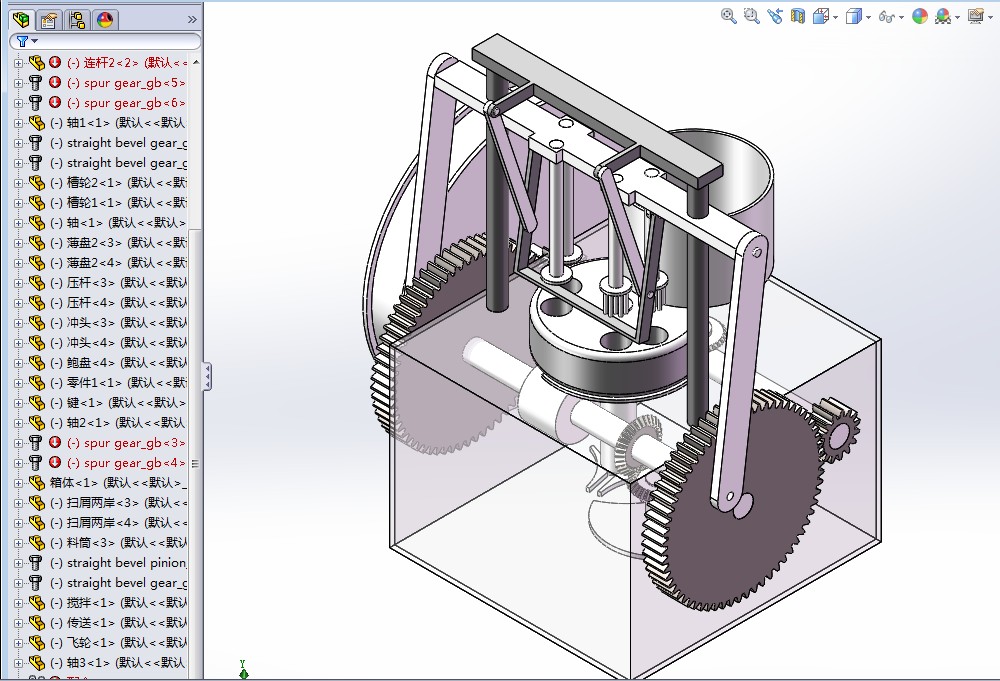This screenshot has height=681, width=1000.
Task: Select the 压杆<4> component
Action: click(x=118, y=303)
